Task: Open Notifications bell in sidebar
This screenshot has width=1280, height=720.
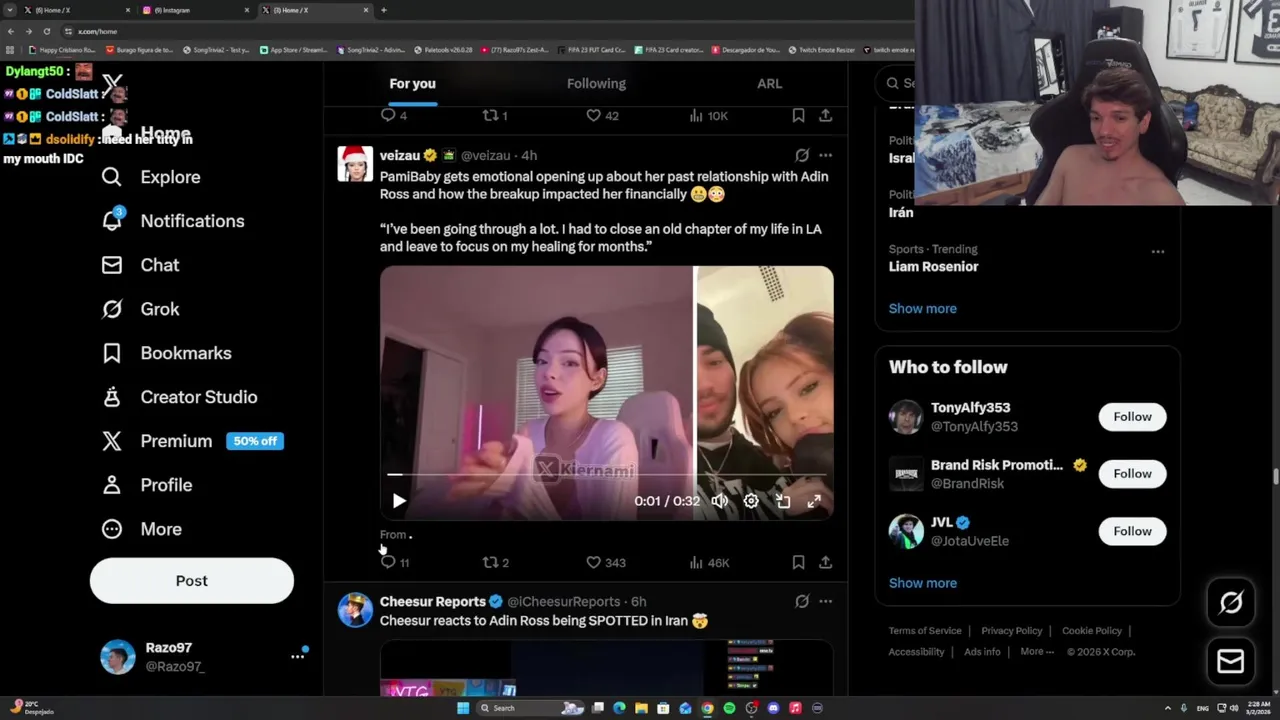Action: [x=112, y=220]
